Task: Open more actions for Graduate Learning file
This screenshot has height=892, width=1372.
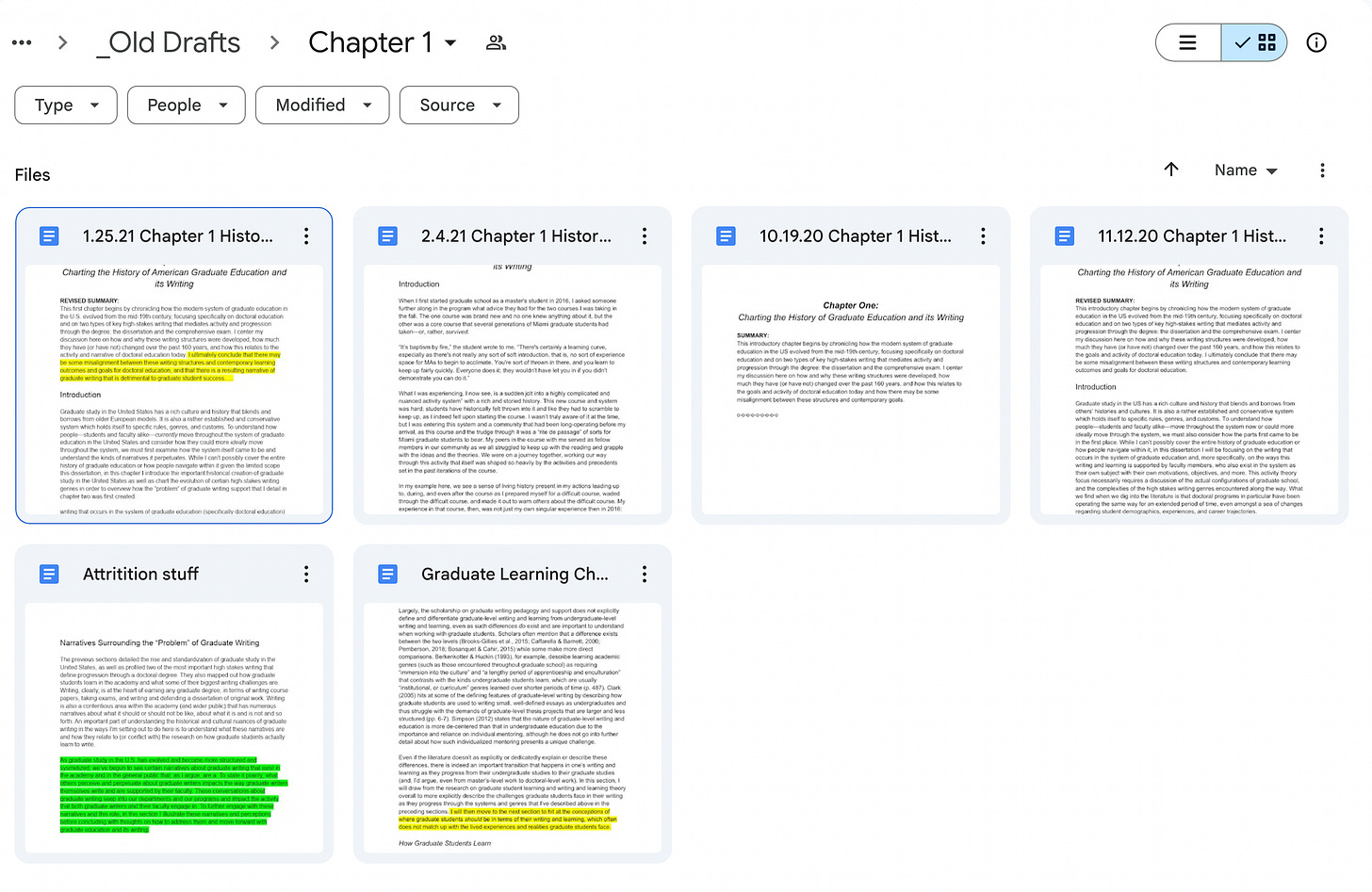Action: point(645,575)
